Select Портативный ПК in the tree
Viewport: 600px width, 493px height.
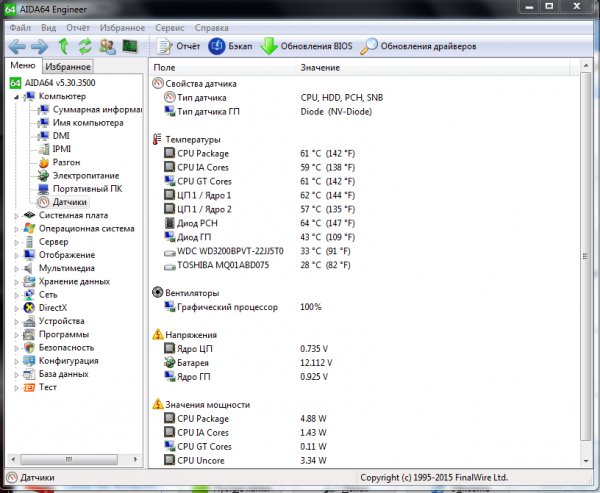click(x=80, y=189)
